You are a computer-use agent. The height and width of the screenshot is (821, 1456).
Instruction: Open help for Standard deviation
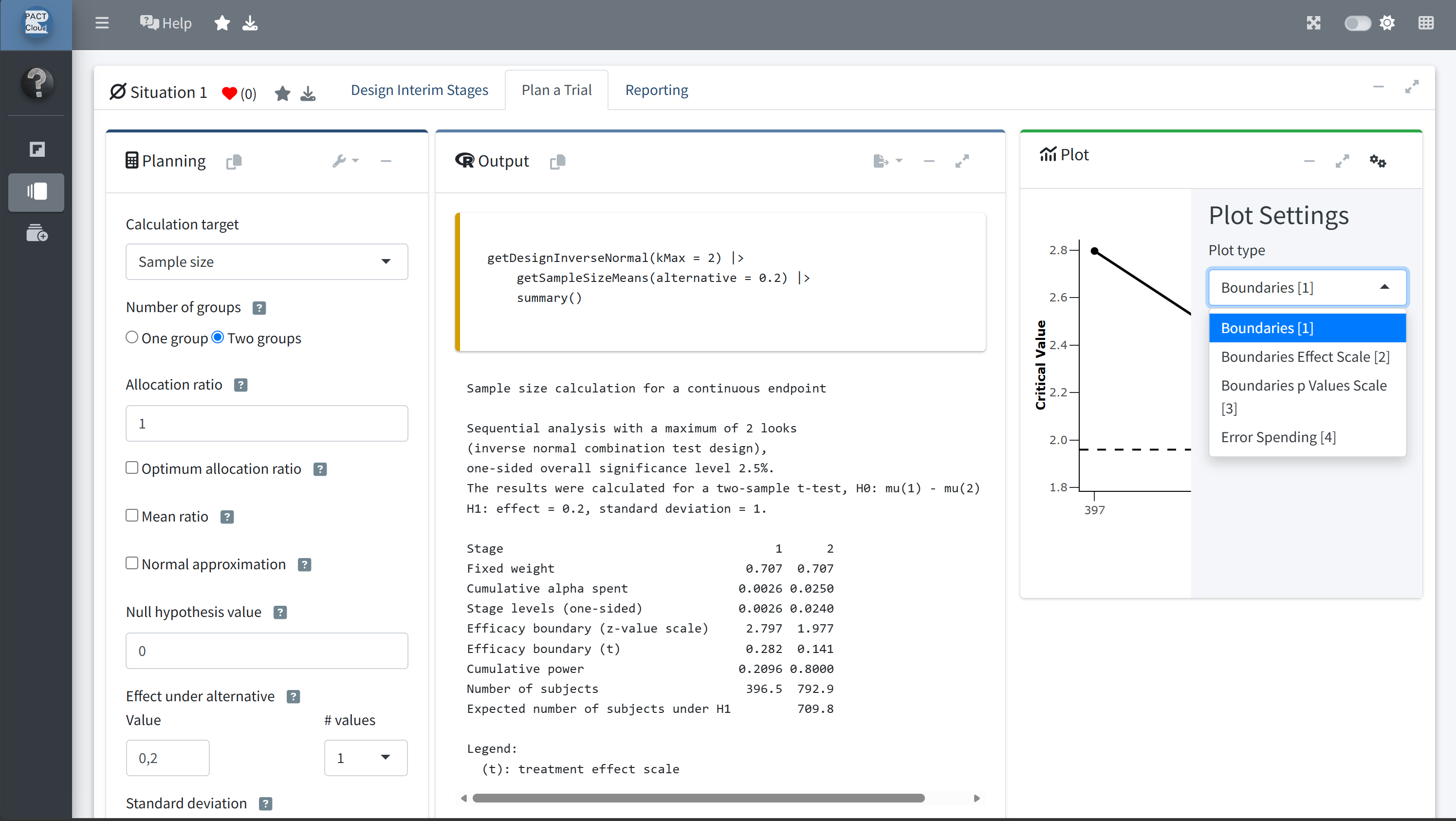click(266, 804)
